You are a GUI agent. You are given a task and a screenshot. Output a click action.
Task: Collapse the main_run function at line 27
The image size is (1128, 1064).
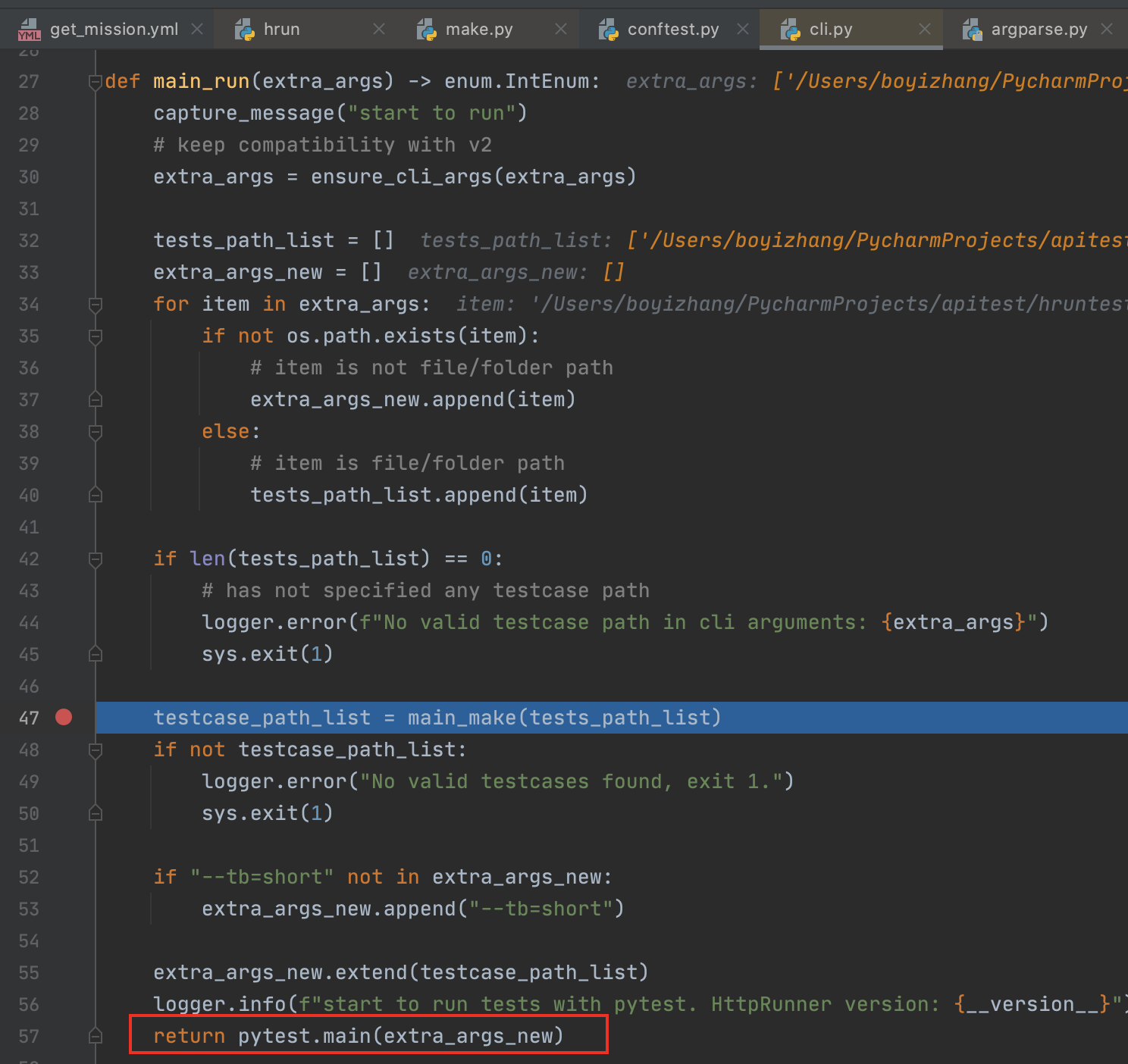(96, 82)
